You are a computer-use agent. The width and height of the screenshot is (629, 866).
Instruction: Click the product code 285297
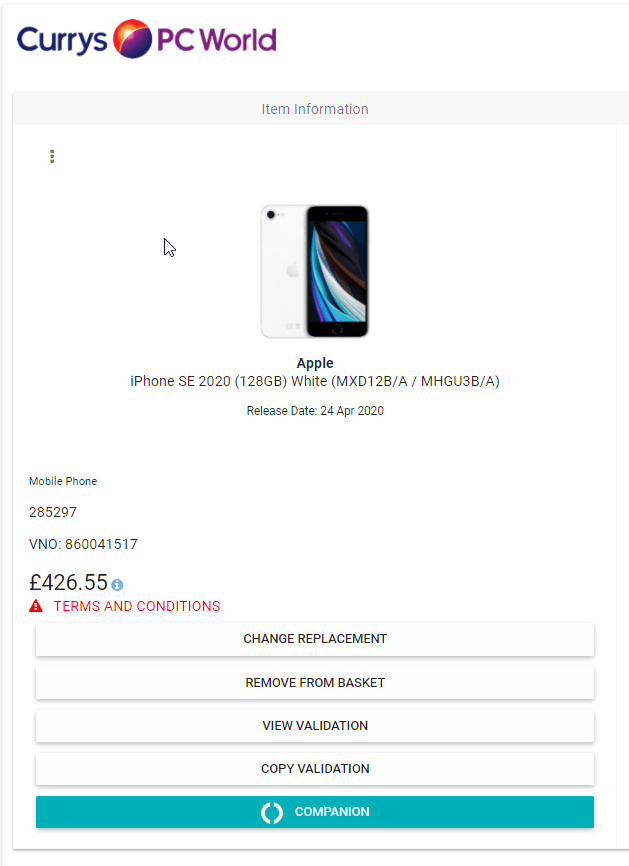(52, 512)
